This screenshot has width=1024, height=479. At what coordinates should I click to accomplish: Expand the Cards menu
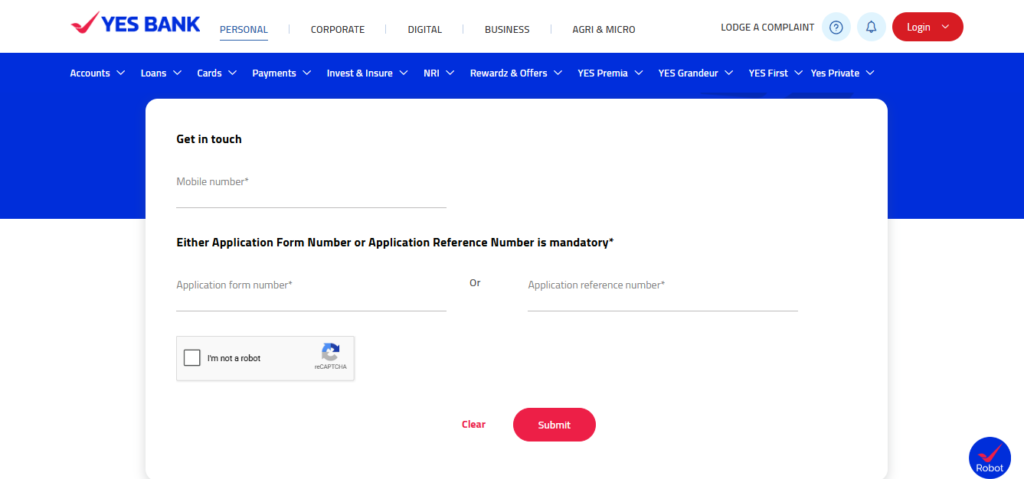point(217,73)
